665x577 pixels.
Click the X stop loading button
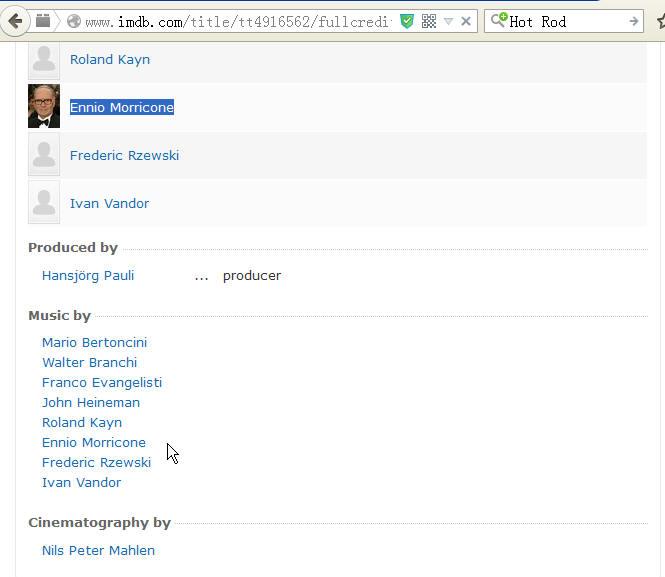coord(466,21)
